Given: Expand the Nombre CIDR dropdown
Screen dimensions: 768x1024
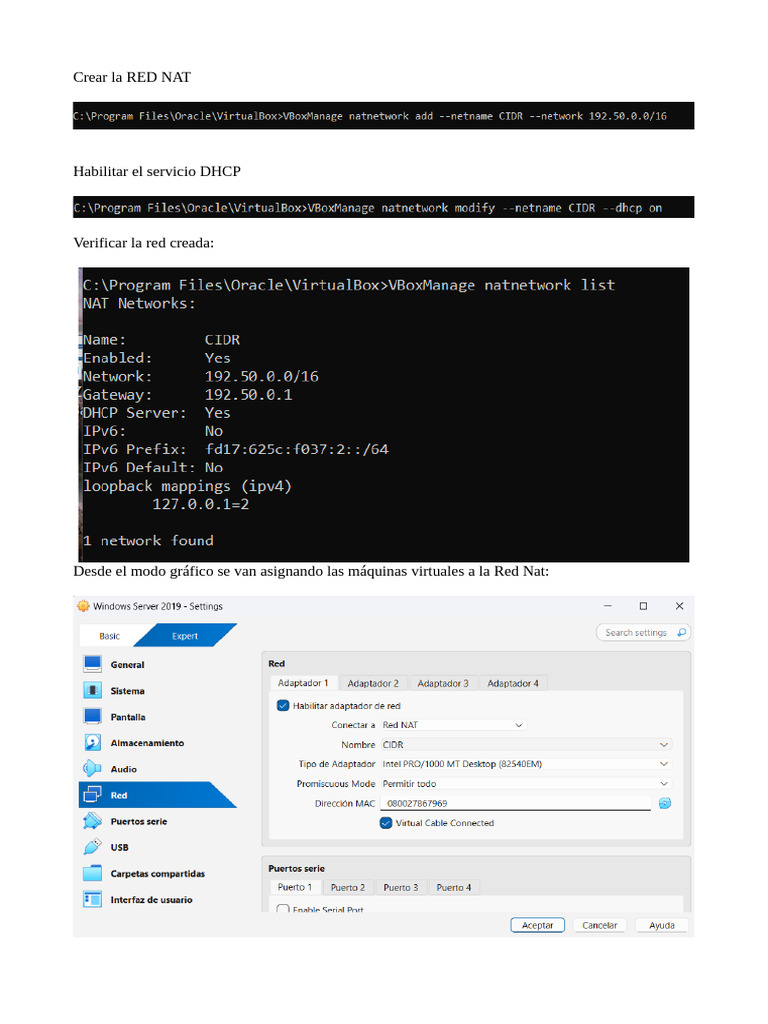Looking at the screenshot, I should 526,744.
